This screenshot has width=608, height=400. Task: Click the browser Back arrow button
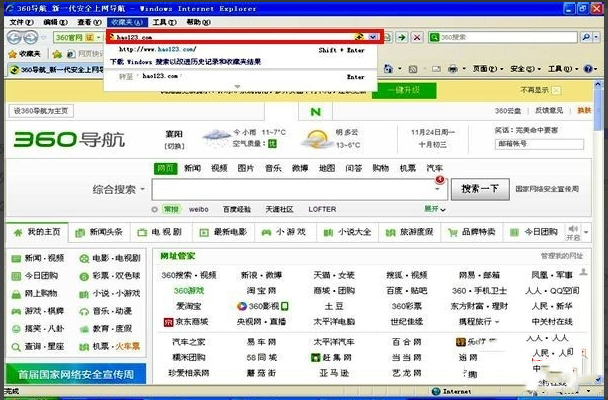coord(14,37)
